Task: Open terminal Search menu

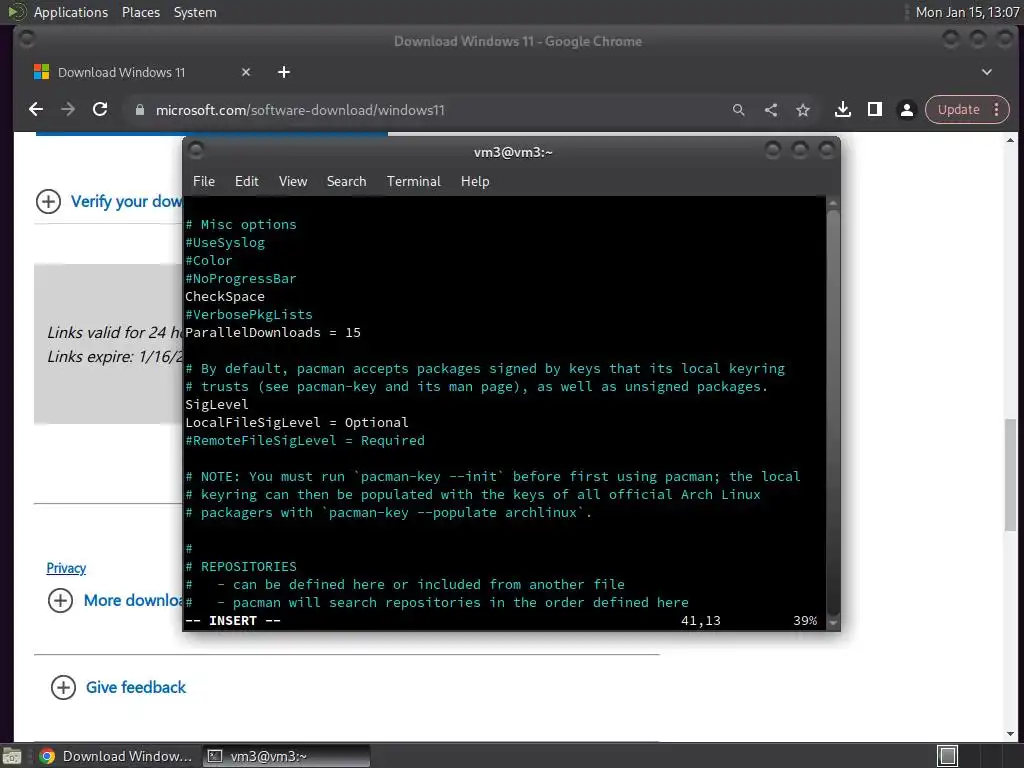Action: pos(346,182)
